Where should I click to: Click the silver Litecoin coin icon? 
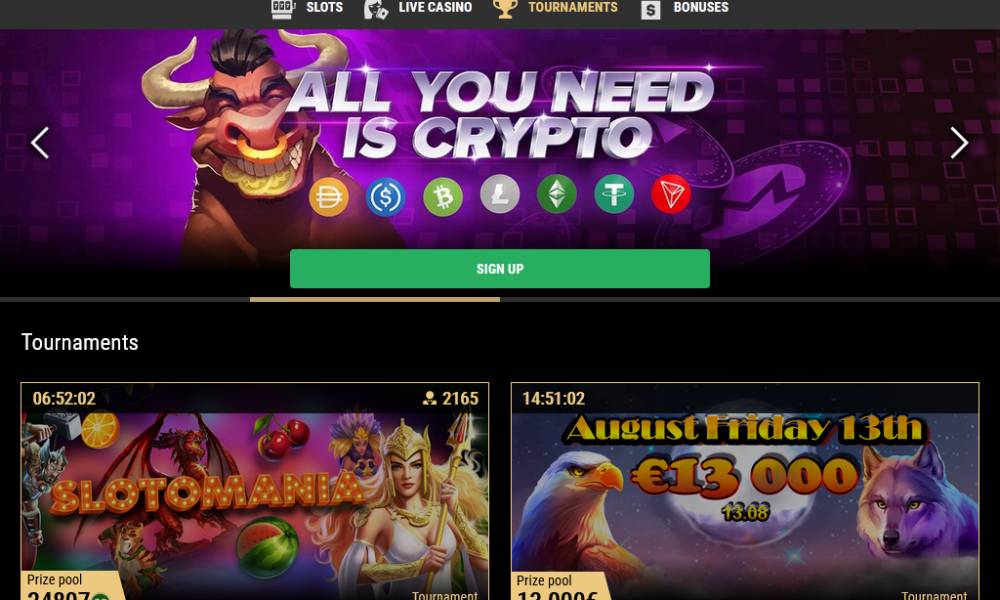tap(499, 194)
